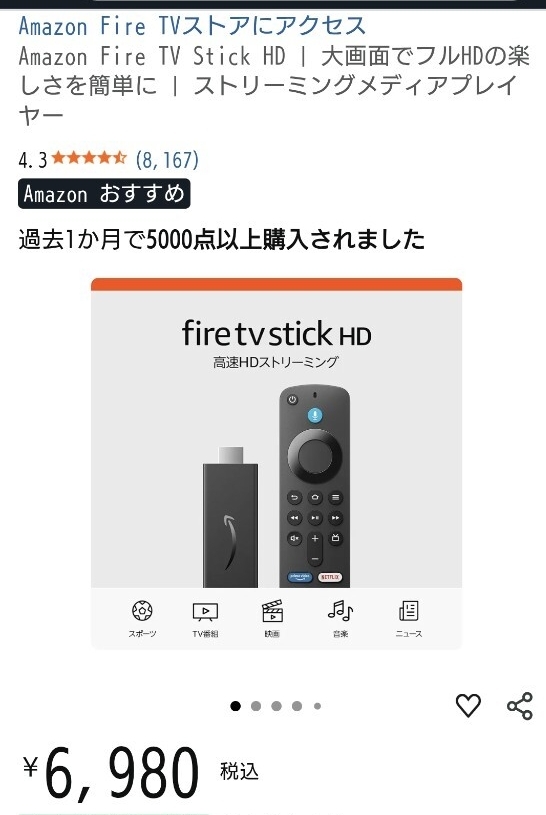Tap the share icon
The height and width of the screenshot is (815, 546).
point(519,706)
